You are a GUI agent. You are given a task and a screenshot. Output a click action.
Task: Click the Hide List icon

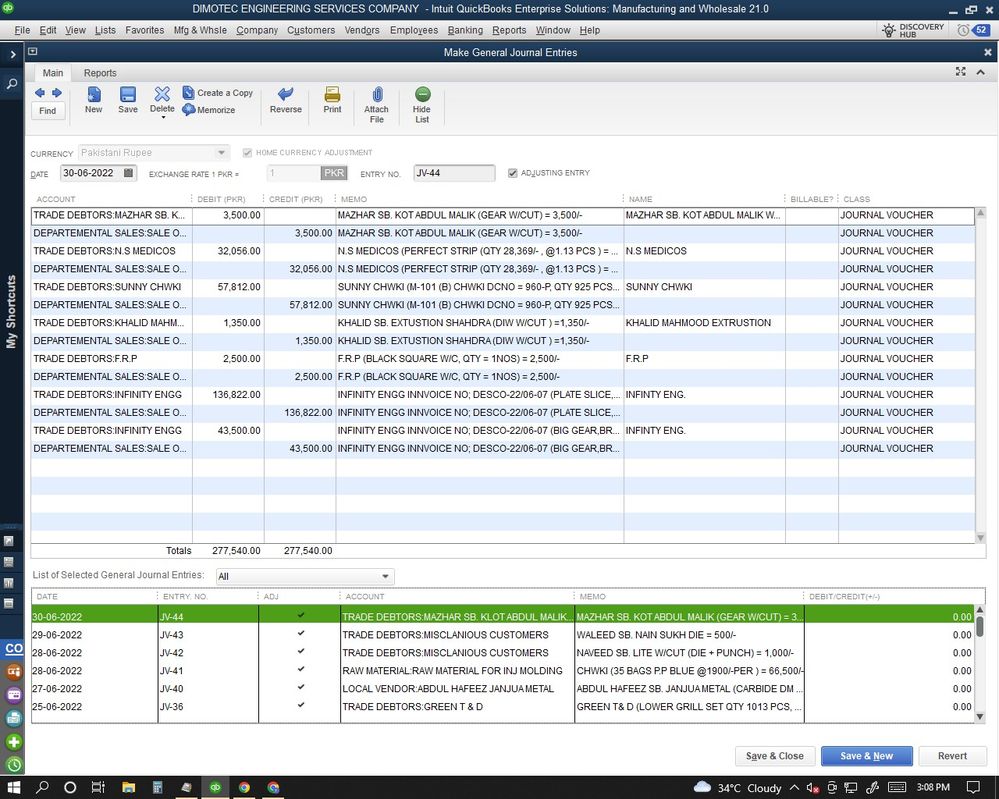click(422, 96)
